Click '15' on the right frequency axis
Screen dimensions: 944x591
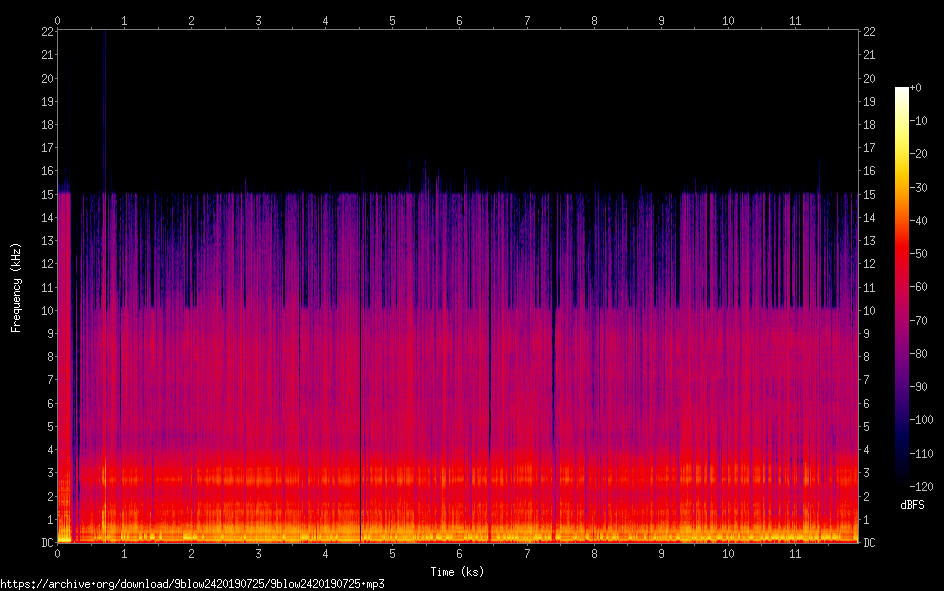(869, 194)
